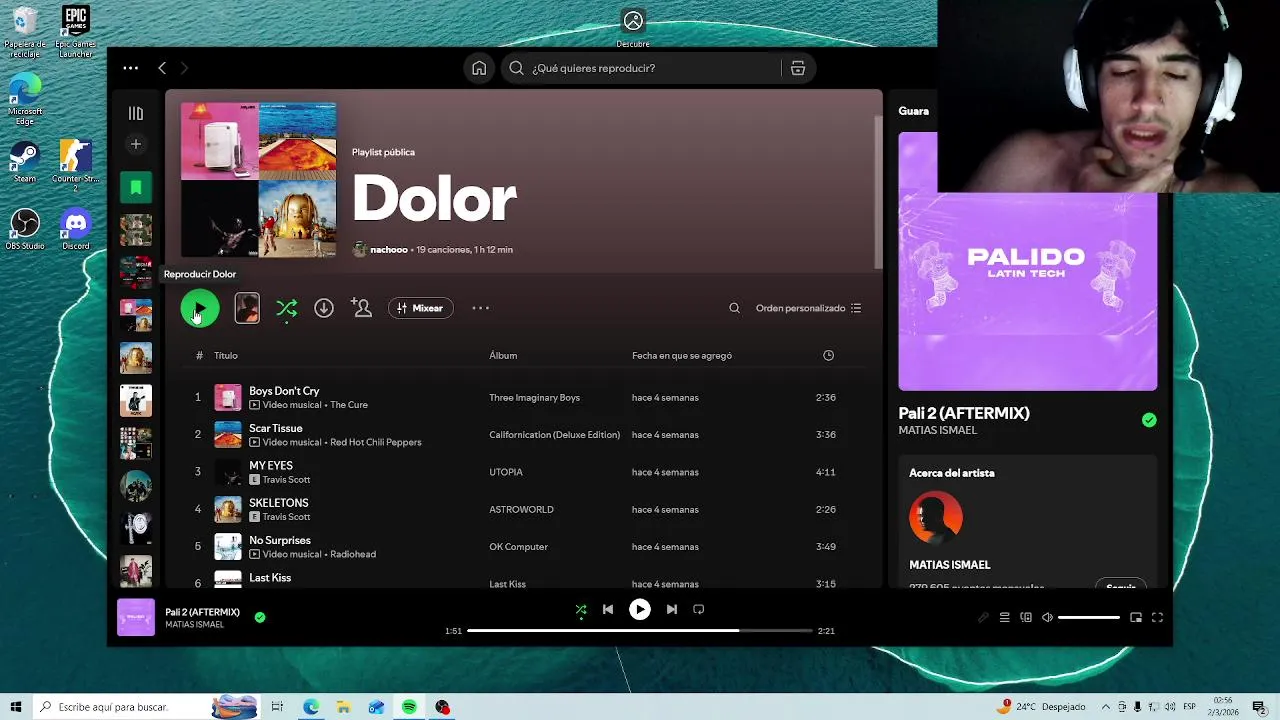Viewport: 1280px width, 720px height.
Task: Open connect to a device
Action: (x=1026, y=618)
